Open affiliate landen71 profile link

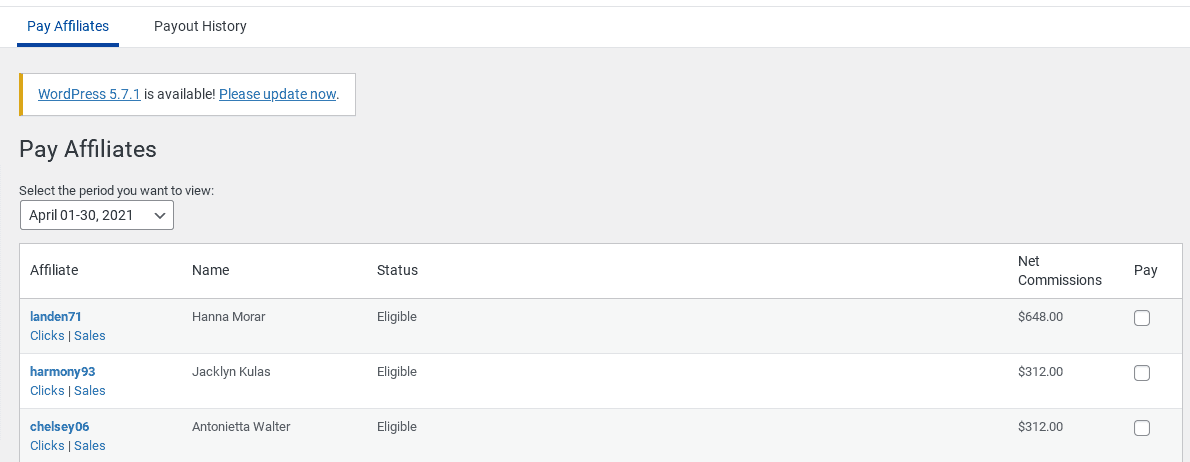coord(56,317)
